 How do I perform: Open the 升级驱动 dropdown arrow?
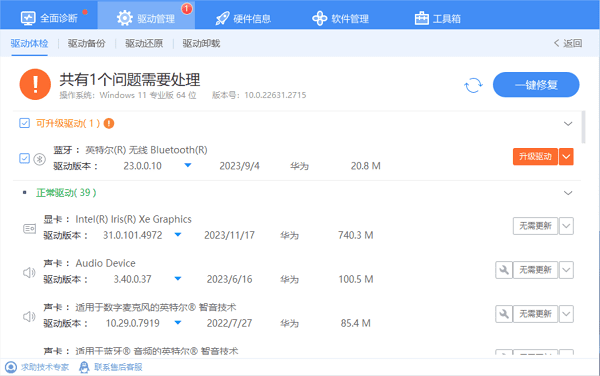coord(566,156)
